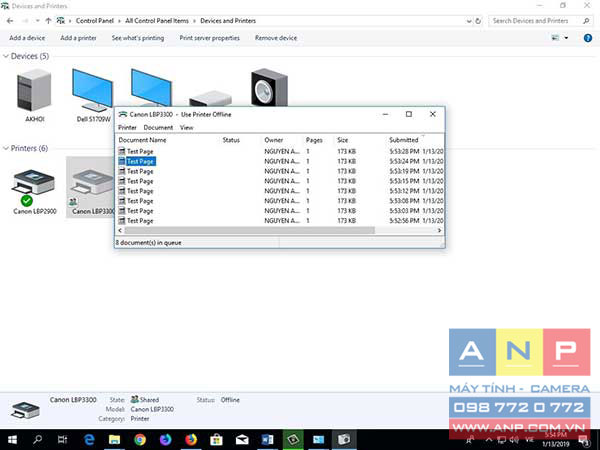Select Test Page submitted at 5:52:56 PM
600x450 pixels.
[x=280, y=221]
